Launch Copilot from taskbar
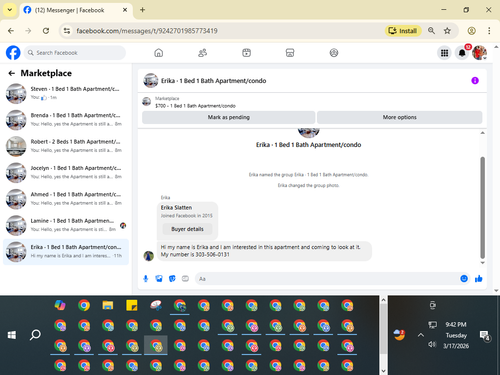 60,305
